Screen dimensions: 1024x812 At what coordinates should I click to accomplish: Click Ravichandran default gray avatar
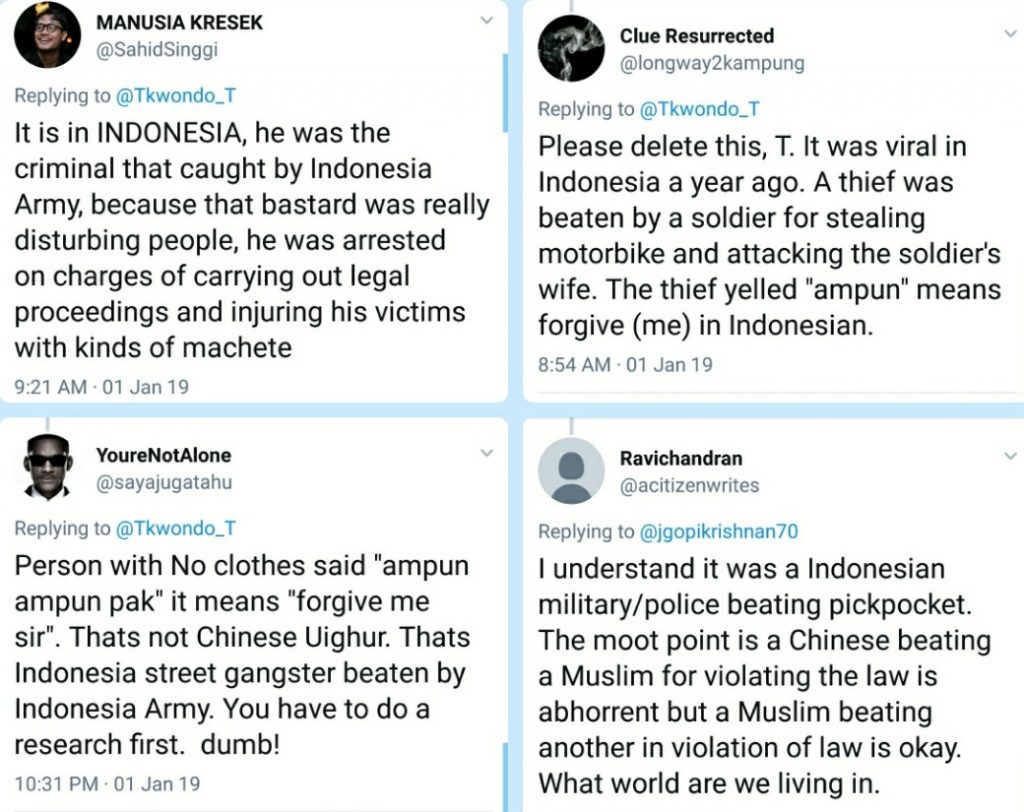[571, 470]
